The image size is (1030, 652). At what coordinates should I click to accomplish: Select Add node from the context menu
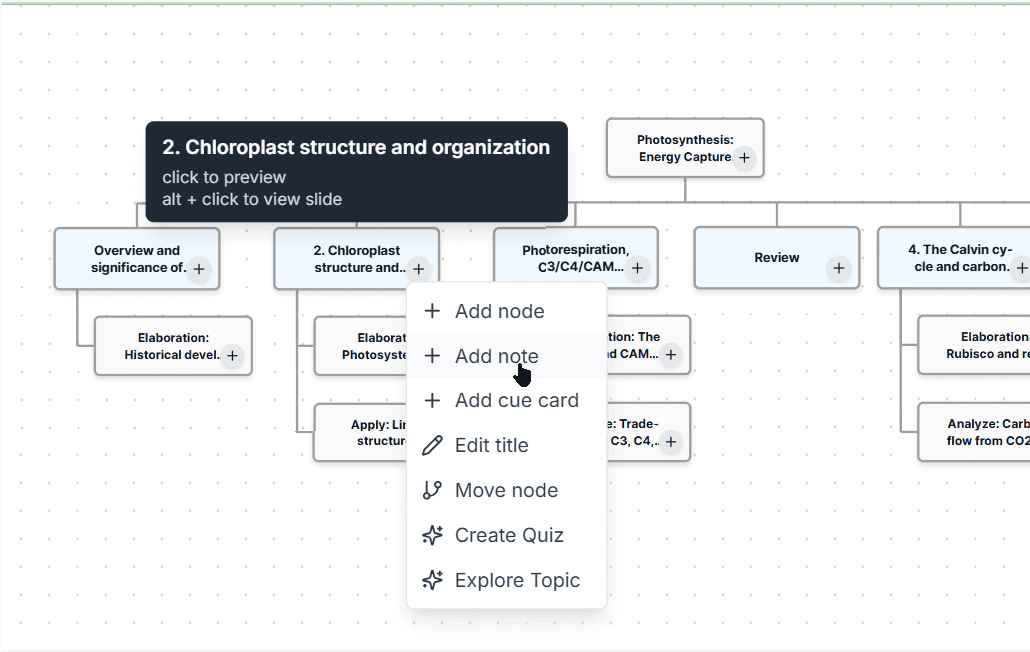[500, 310]
